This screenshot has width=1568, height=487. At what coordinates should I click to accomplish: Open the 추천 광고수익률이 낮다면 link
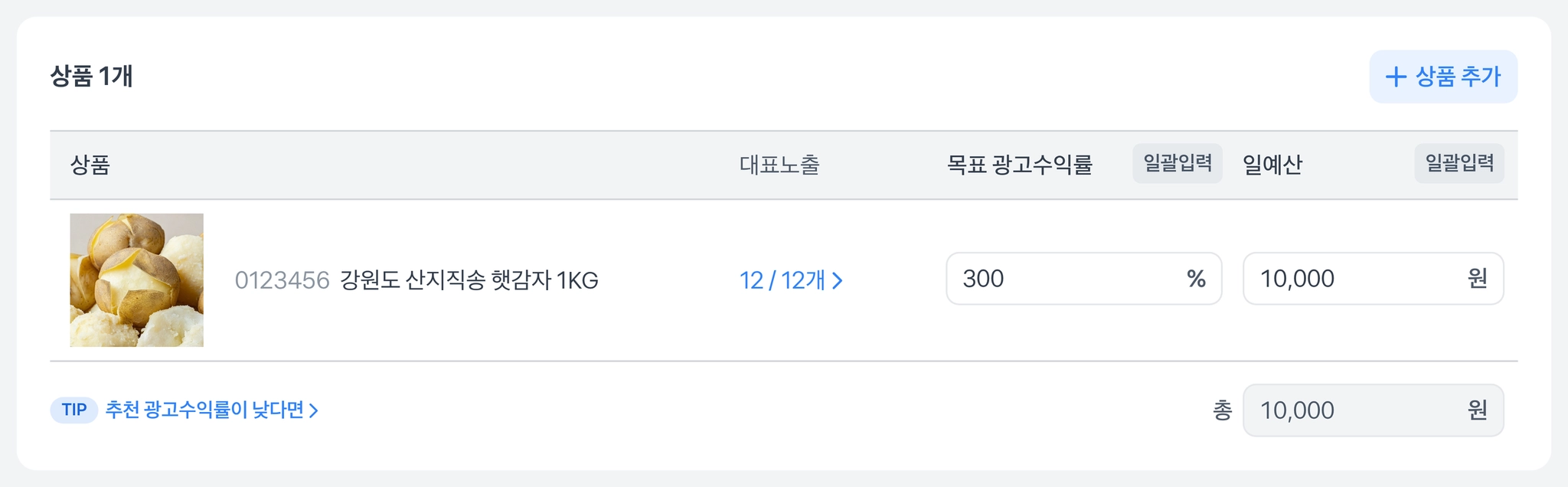click(204, 410)
